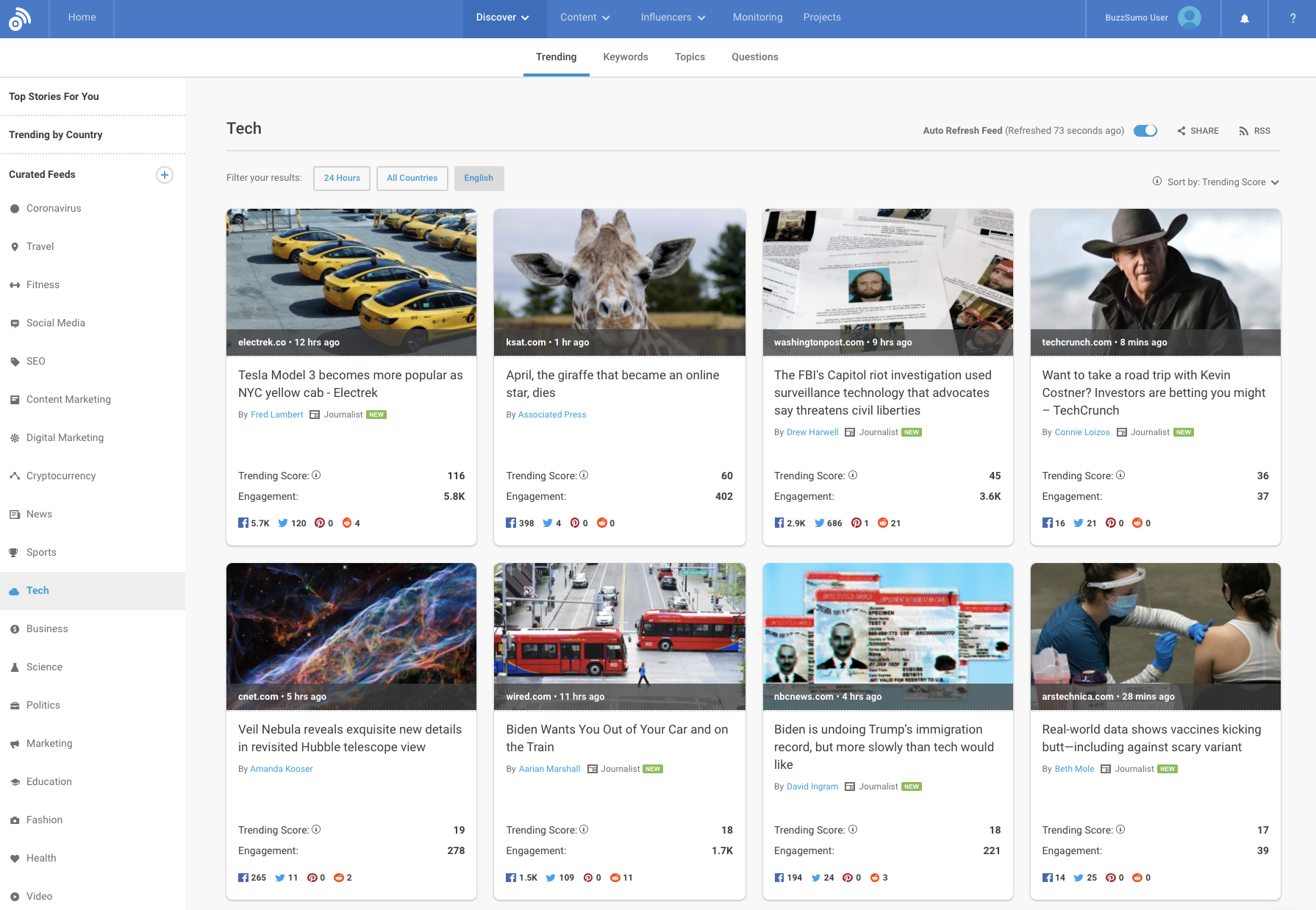The height and width of the screenshot is (910, 1316).
Task: Click the SHARE button
Action: [1198, 130]
